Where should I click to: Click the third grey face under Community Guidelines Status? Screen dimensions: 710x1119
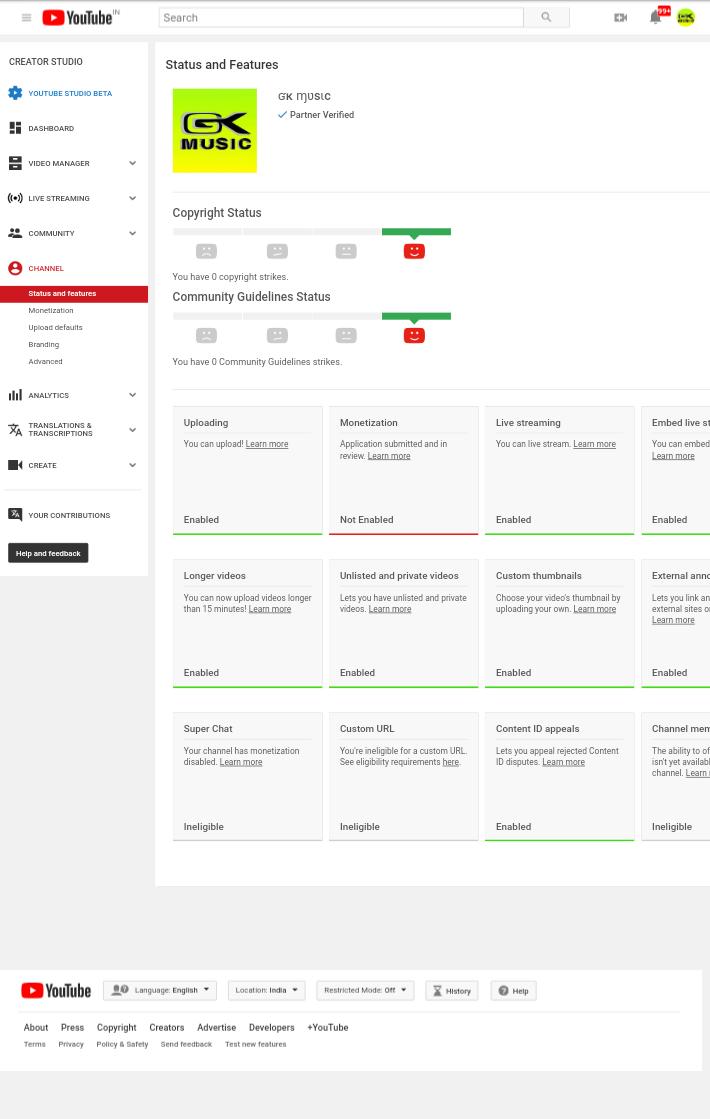[x=346, y=335]
